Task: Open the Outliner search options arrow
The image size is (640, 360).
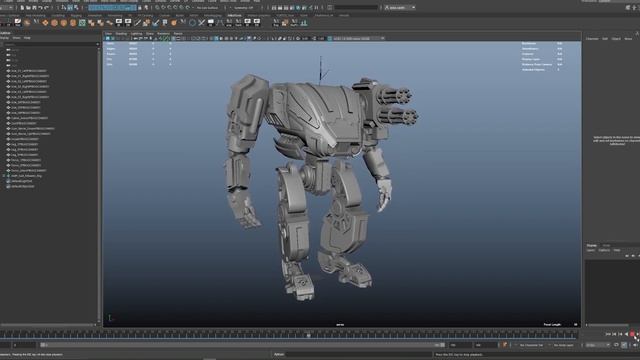Action: [97, 44]
